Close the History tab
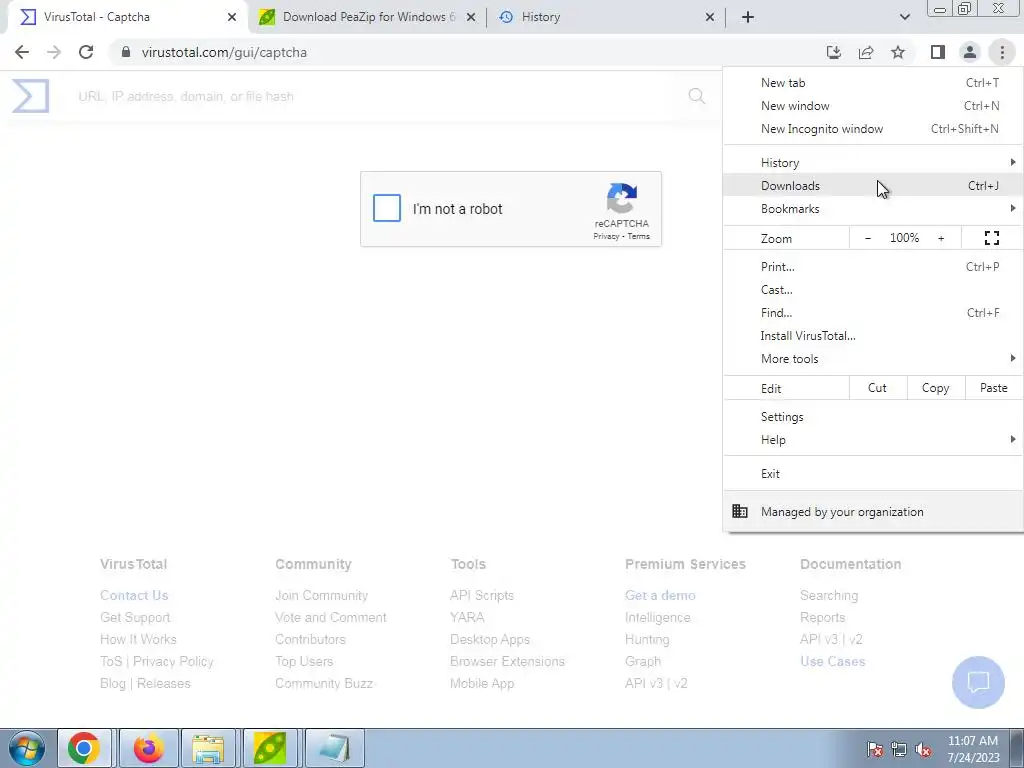The height and width of the screenshot is (768, 1024). point(710,17)
